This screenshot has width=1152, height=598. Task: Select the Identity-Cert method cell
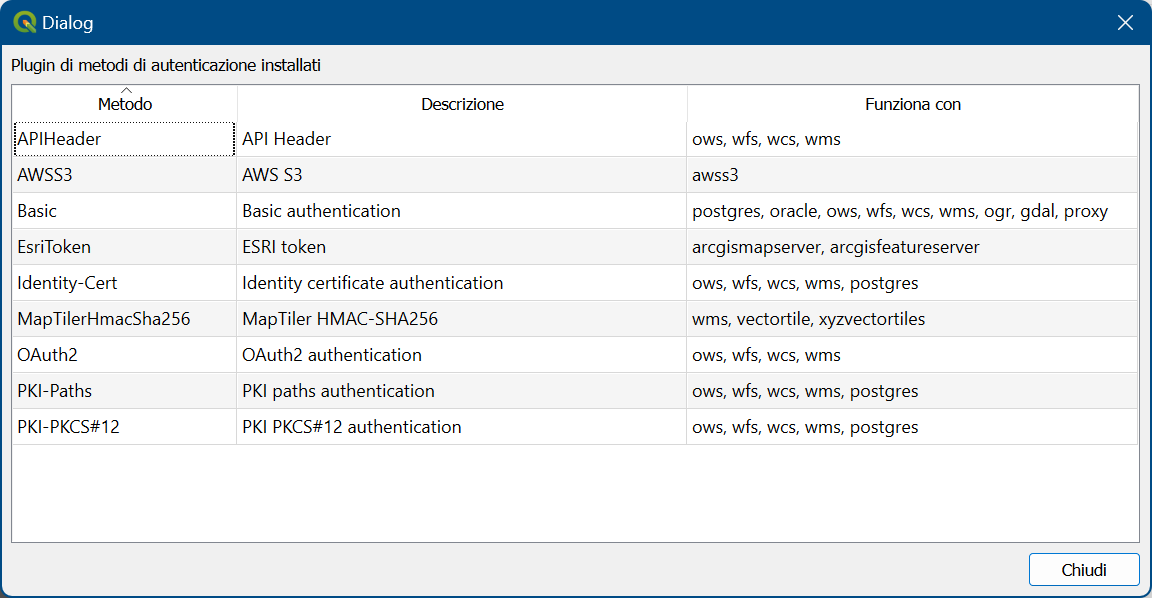pyautogui.click(x=124, y=283)
